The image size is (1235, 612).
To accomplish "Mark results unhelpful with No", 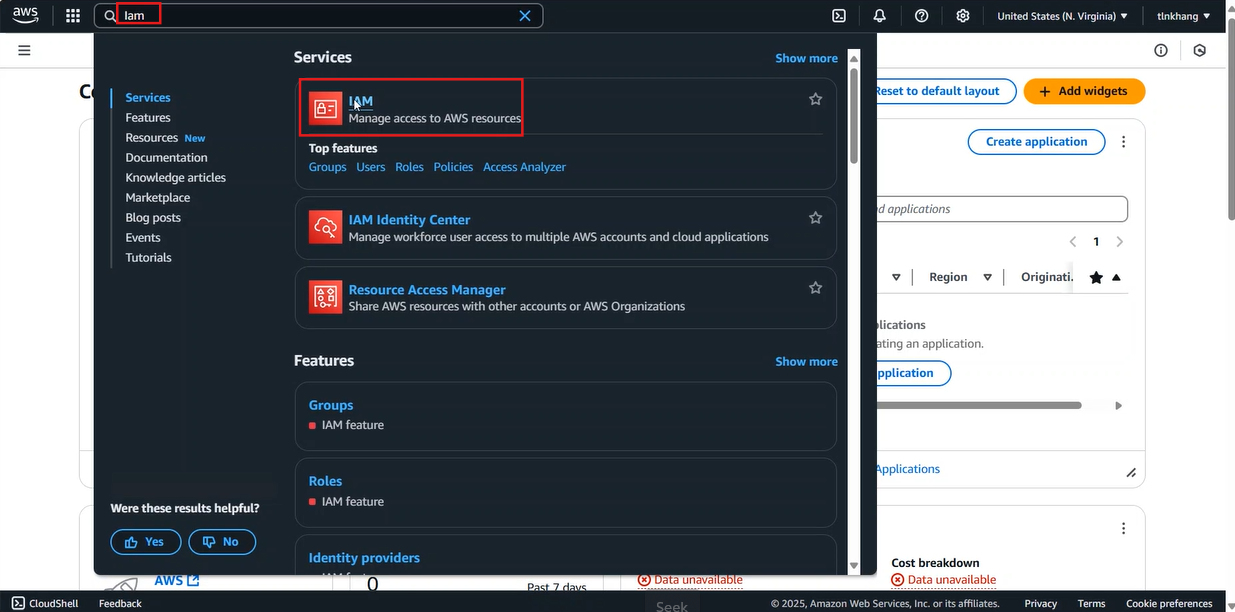I will [x=222, y=542].
